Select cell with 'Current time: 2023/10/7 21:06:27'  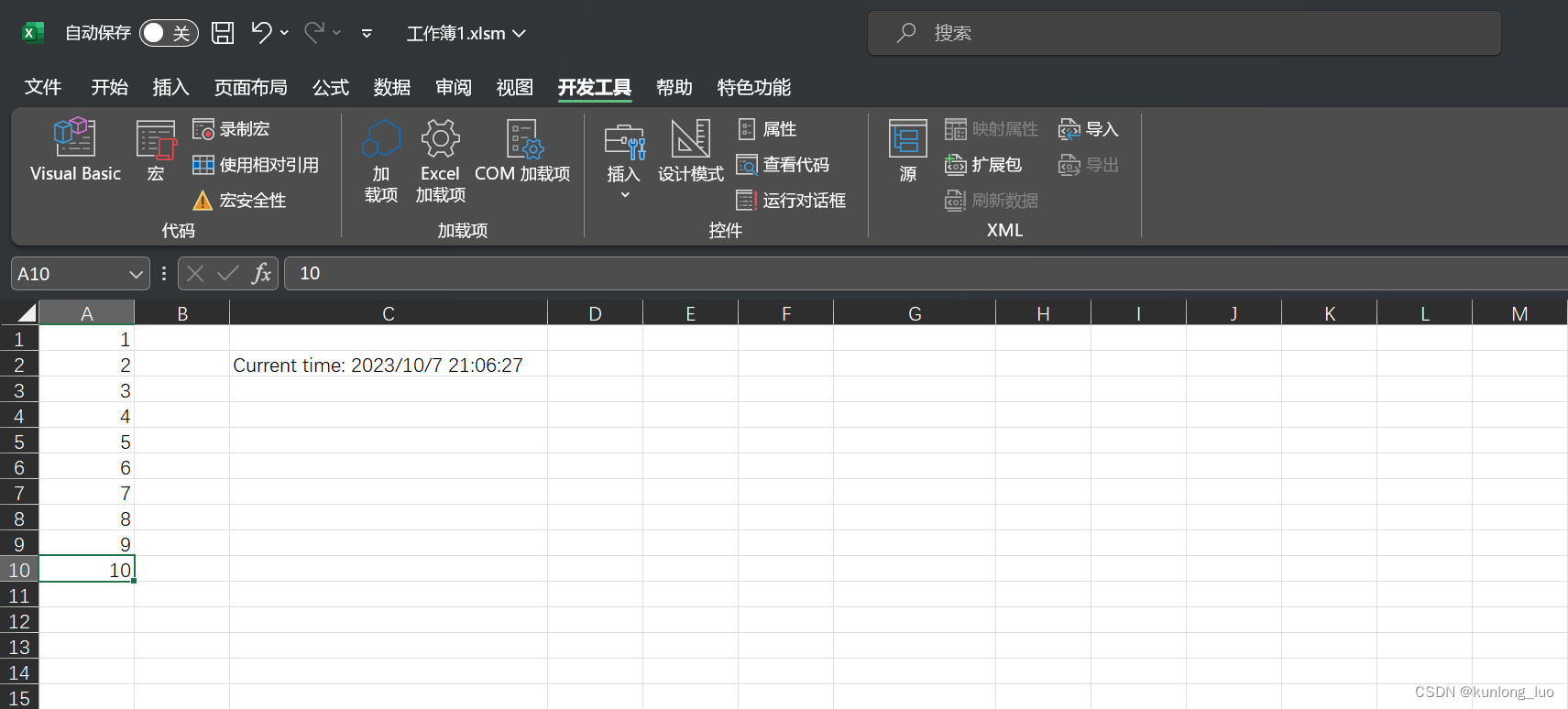(389, 365)
